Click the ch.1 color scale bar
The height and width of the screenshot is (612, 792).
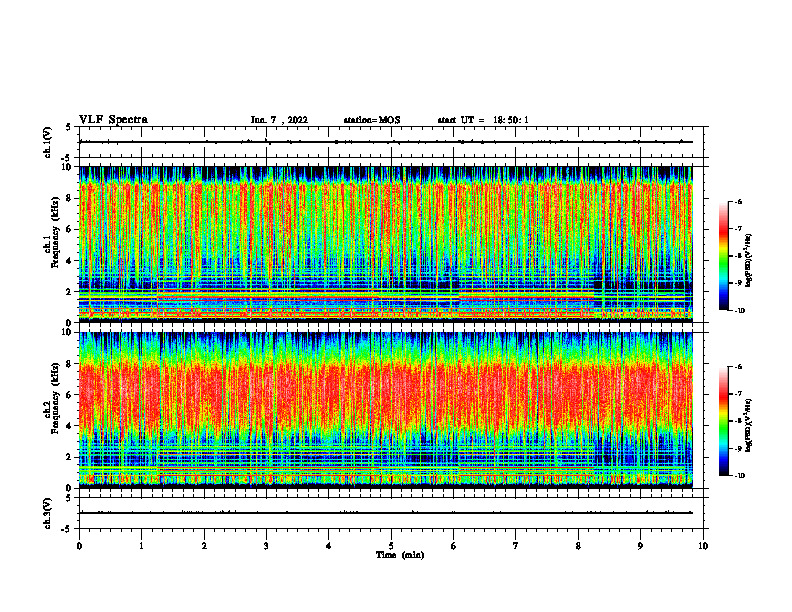coord(723,256)
